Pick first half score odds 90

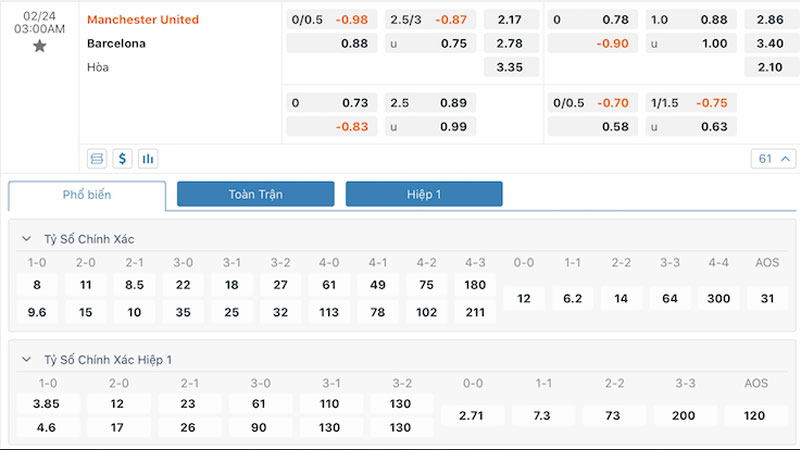coord(260,428)
